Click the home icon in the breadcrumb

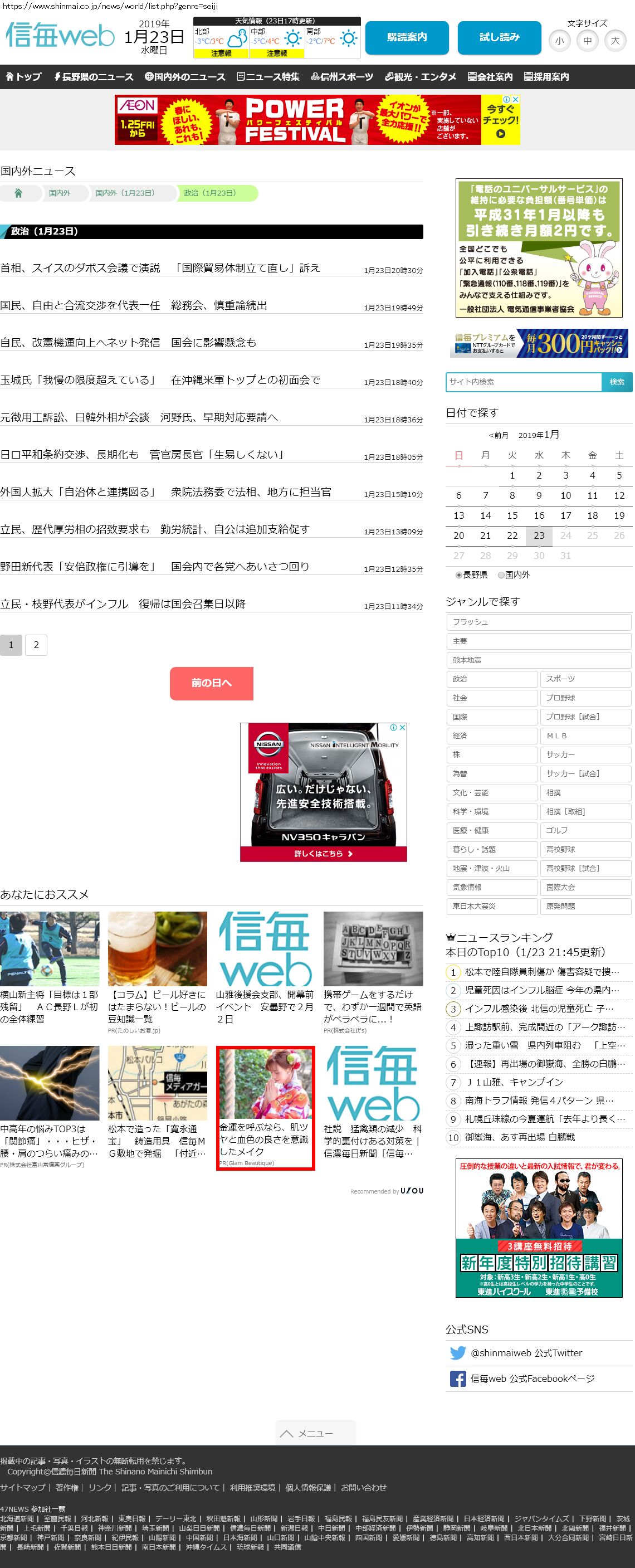pos(18,193)
